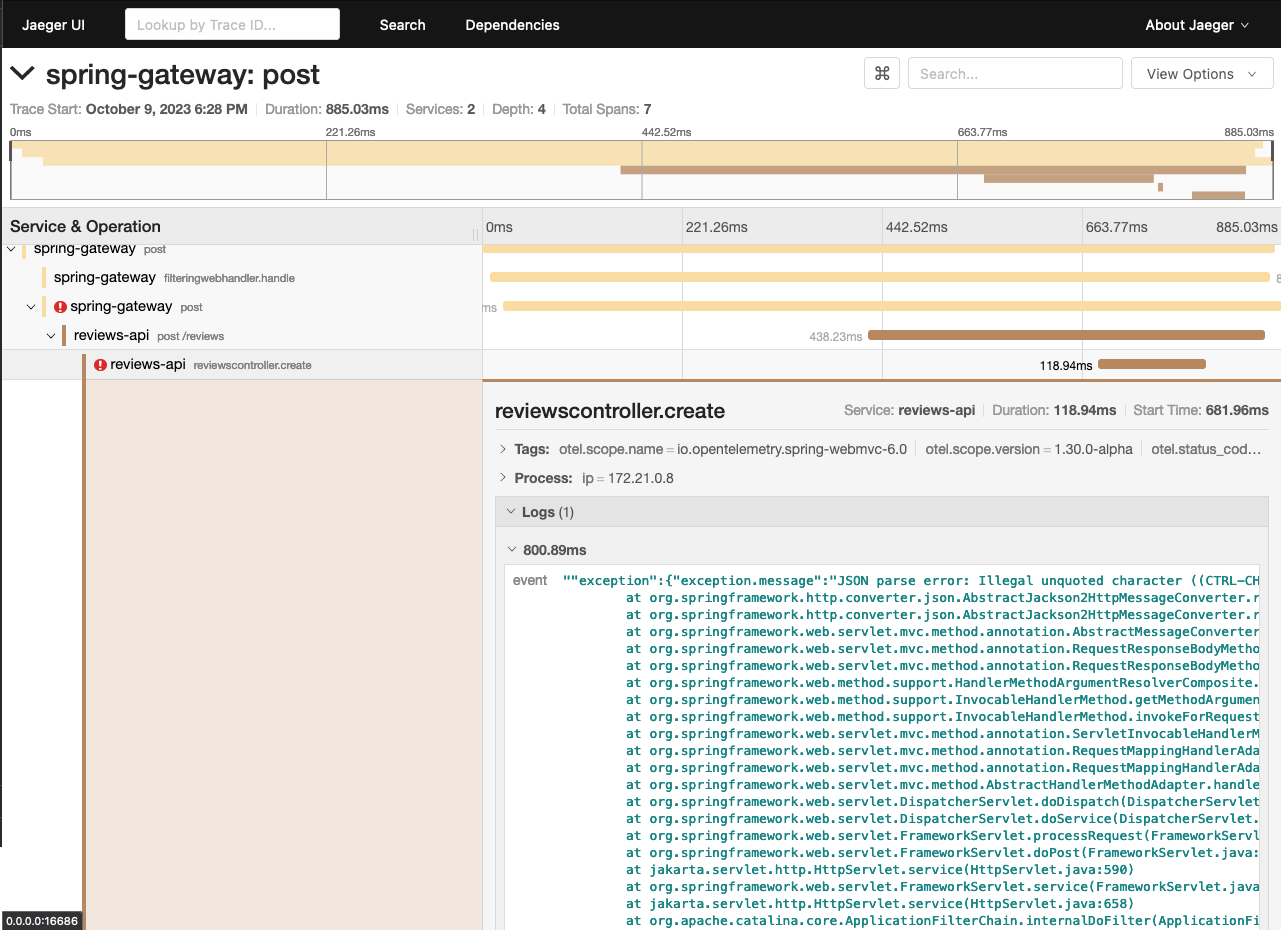Focus the trace Search input box

[x=1015, y=74]
